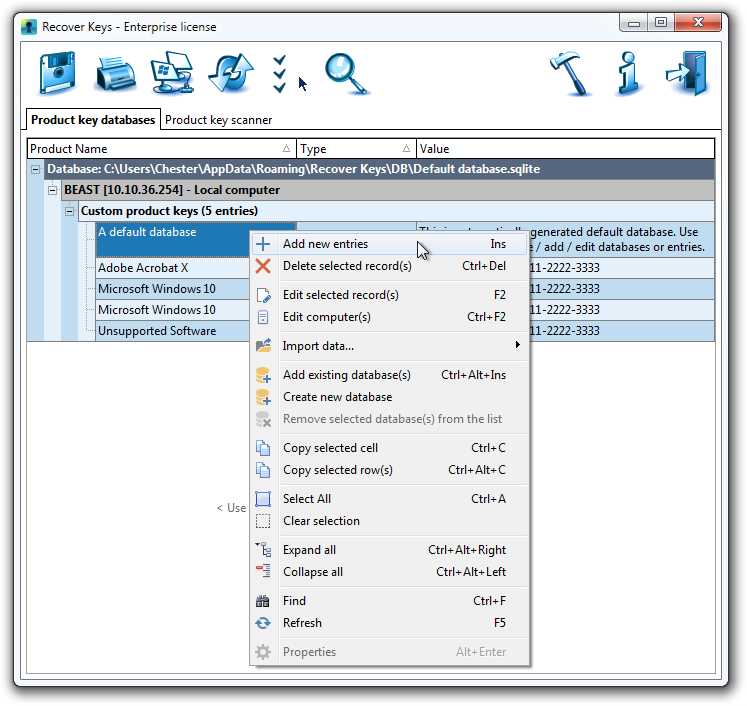
Task: Sort by Product Name column arrow
Action: tap(286, 149)
